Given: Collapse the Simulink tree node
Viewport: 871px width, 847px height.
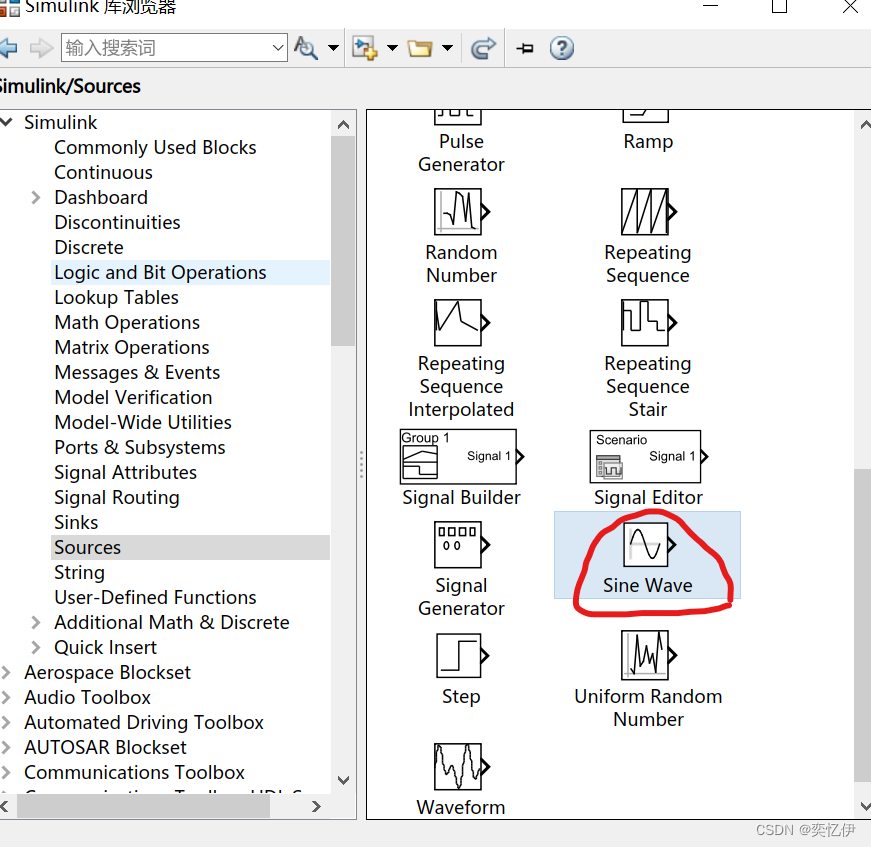Looking at the screenshot, I should coord(7,122).
